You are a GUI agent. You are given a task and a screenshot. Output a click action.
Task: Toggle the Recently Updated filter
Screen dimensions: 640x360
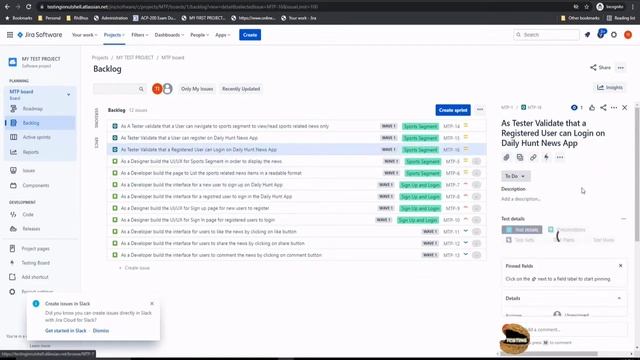tap(241, 89)
